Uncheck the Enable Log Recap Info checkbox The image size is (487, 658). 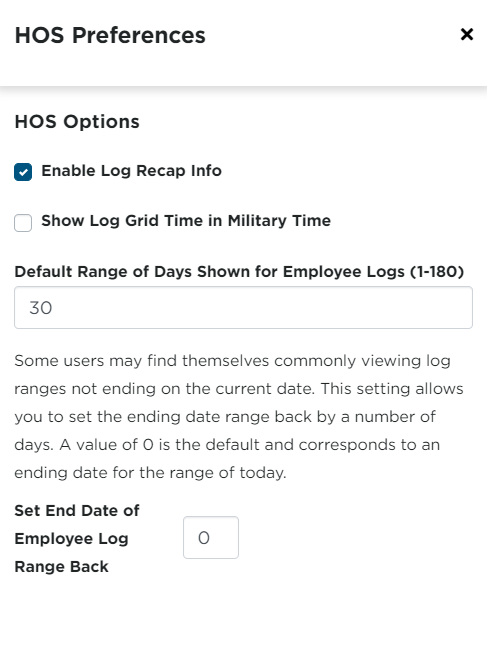point(23,172)
